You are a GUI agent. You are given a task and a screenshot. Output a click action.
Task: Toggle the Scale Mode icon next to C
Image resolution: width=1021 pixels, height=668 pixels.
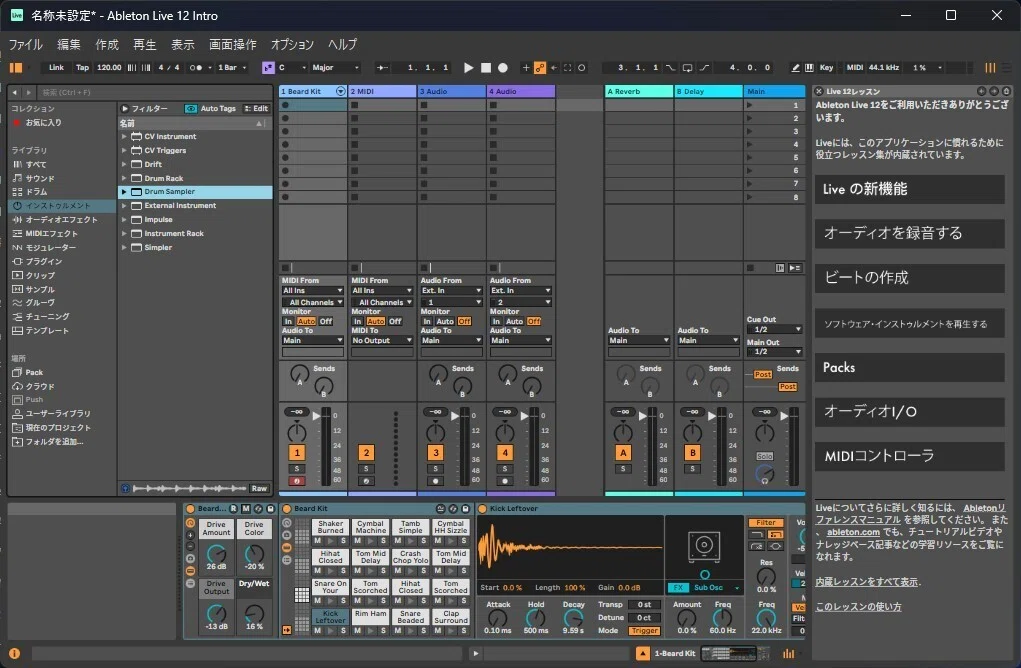click(268, 68)
